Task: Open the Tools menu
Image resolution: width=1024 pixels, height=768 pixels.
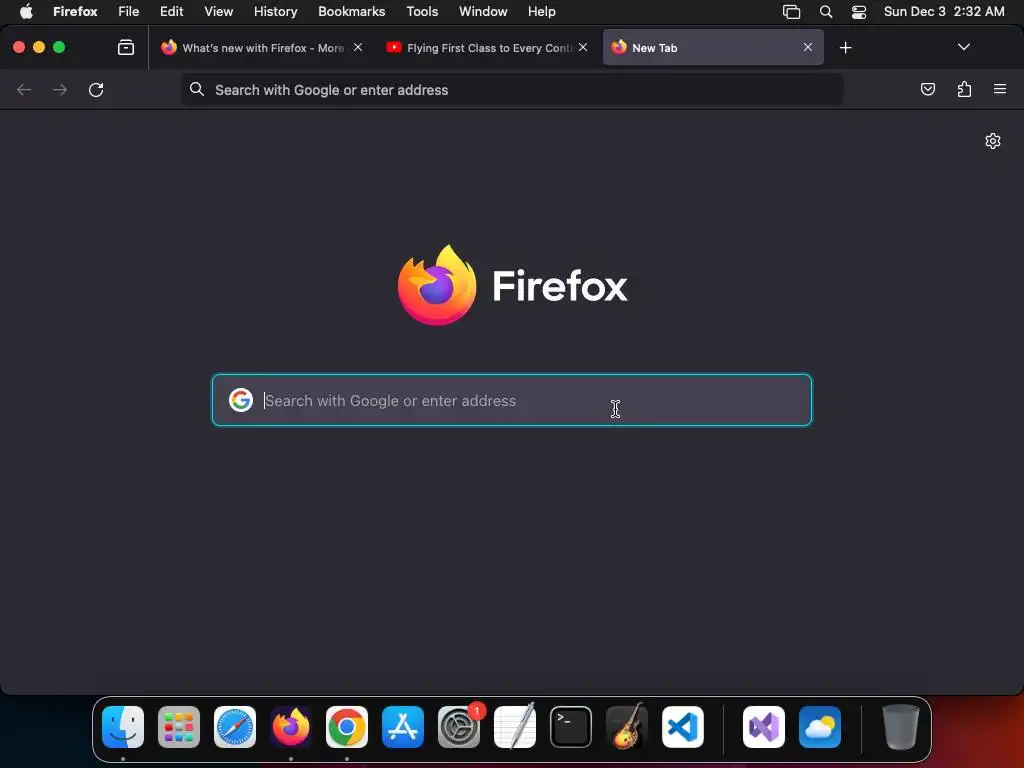Action: coord(422,12)
